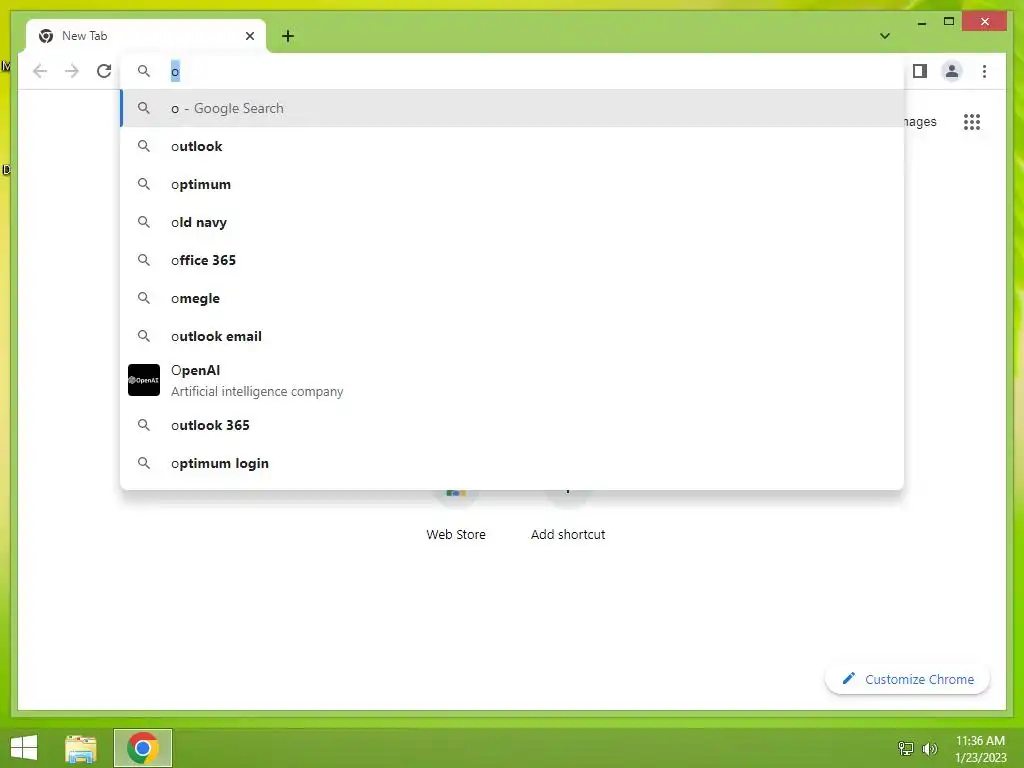Image resolution: width=1024 pixels, height=768 pixels.
Task: Open the network tray icon
Action: click(905, 748)
